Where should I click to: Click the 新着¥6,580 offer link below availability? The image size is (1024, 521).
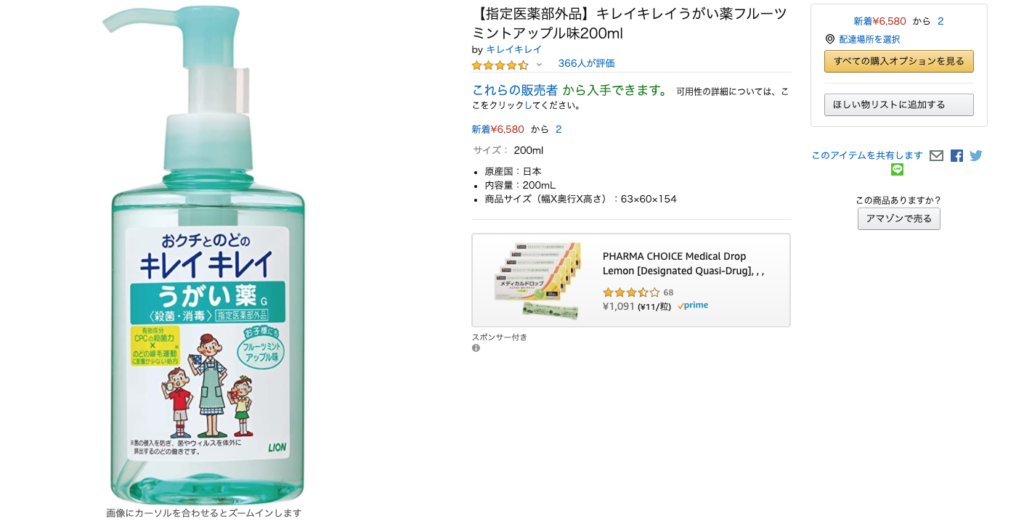(498, 129)
